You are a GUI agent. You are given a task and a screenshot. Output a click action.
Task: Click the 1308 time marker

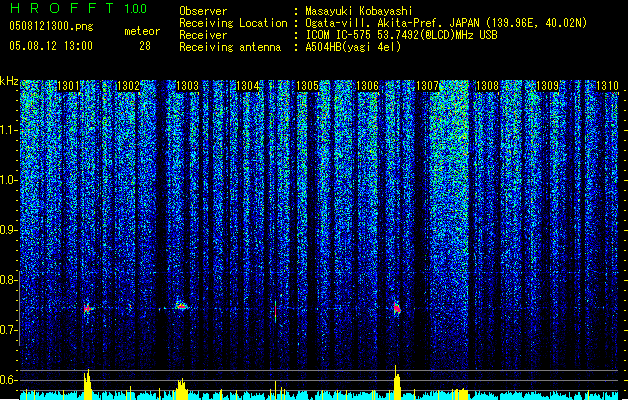click(x=487, y=86)
